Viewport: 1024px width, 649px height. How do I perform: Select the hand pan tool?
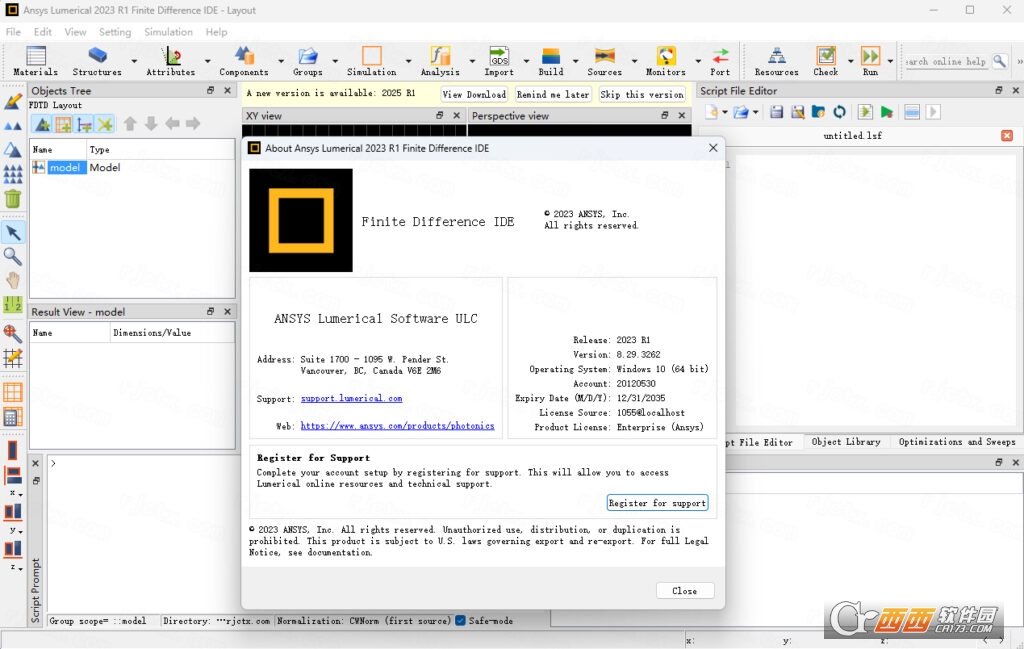click(x=12, y=281)
